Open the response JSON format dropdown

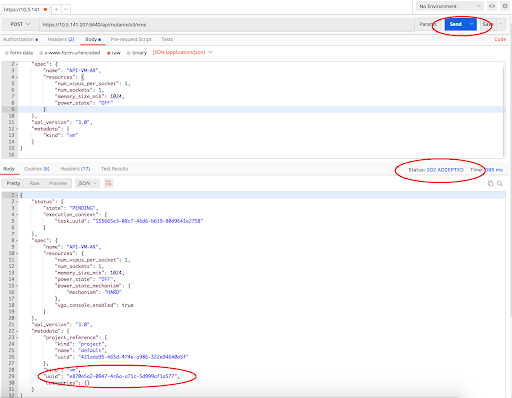tap(87, 183)
